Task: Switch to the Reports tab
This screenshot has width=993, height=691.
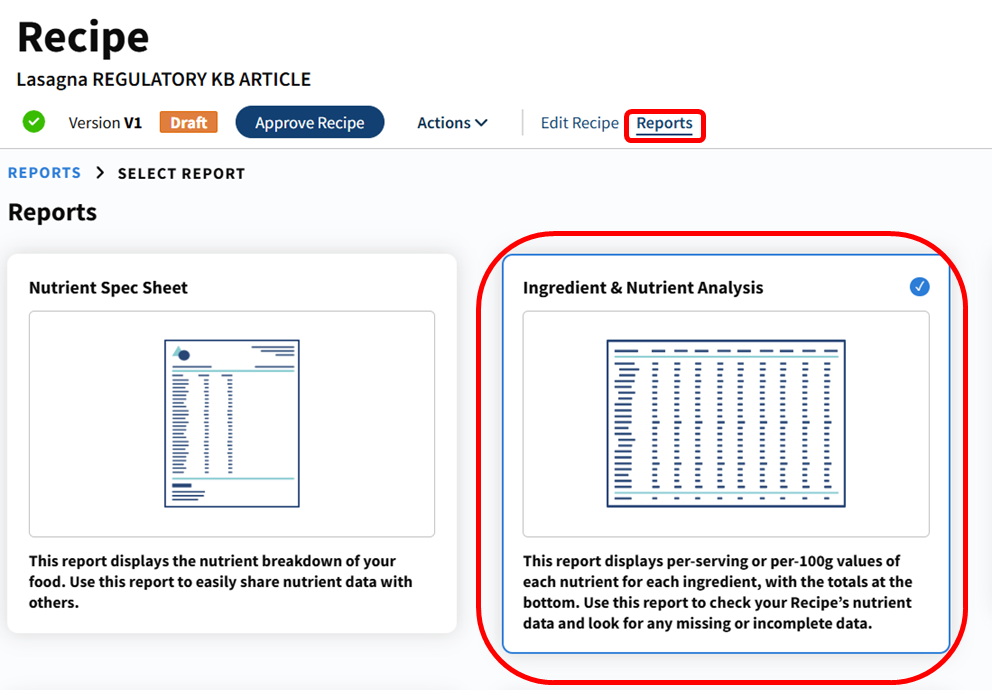Action: click(664, 123)
